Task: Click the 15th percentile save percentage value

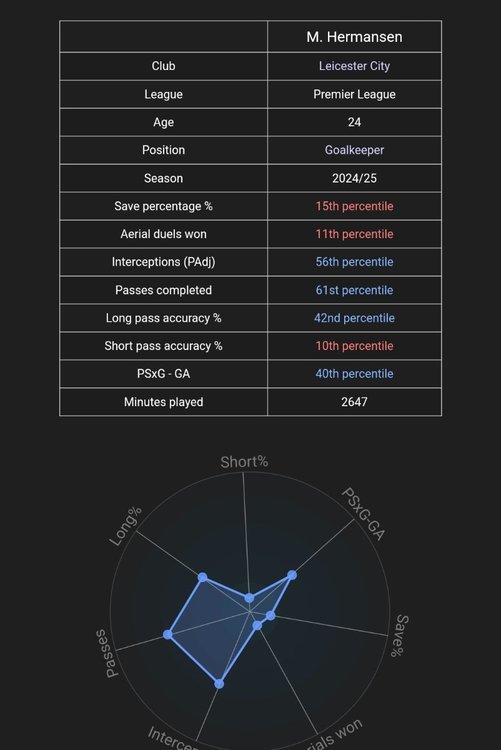Action: pos(354,206)
